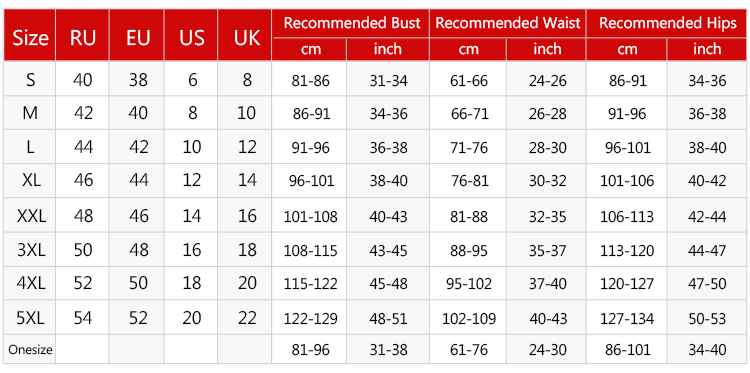
Task: Click waist inch value 28-30 for L
Action: (547, 148)
